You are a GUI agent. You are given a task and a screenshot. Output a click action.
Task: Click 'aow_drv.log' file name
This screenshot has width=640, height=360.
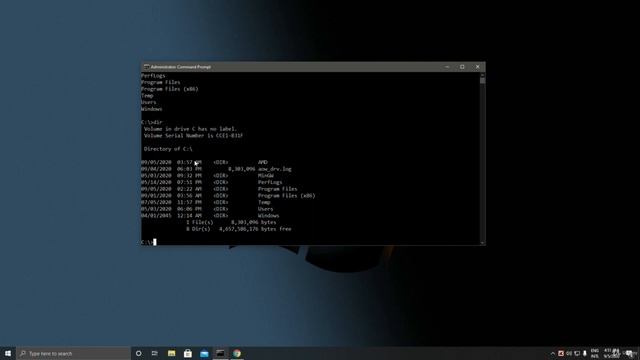point(275,169)
